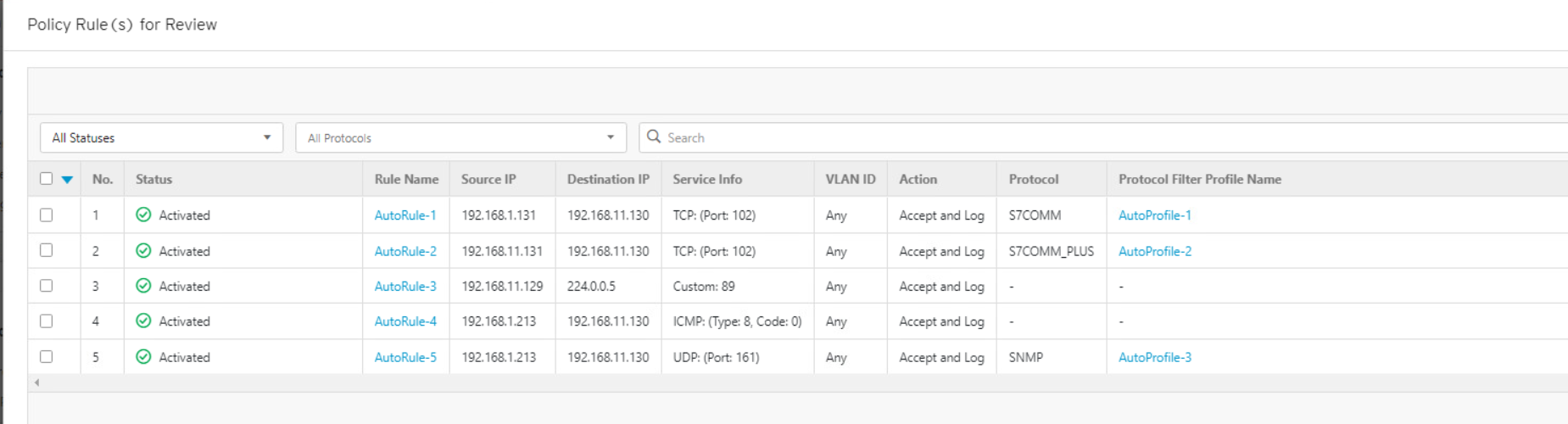This screenshot has height=424, width=1568.
Task: Open the All Statuses dropdown
Action: 161,137
